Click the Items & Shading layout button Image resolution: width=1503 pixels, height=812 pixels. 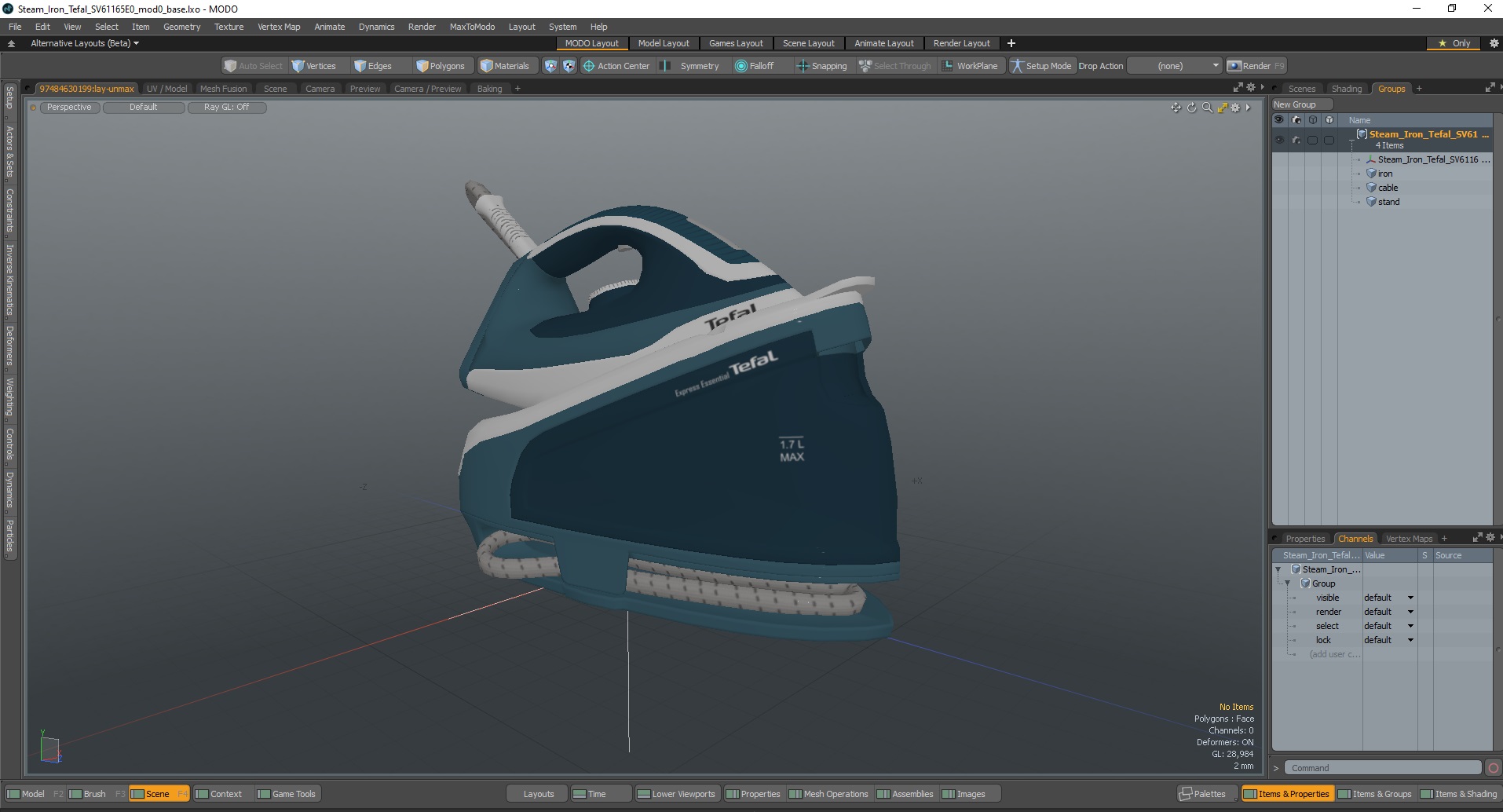tap(1459, 794)
